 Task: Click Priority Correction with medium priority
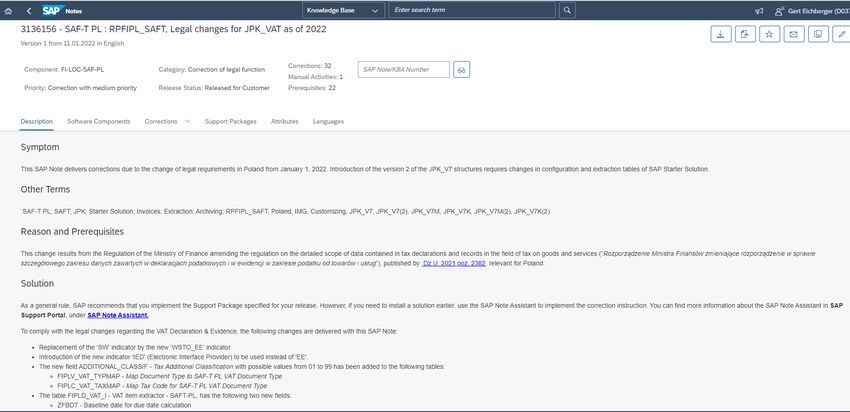pos(81,88)
